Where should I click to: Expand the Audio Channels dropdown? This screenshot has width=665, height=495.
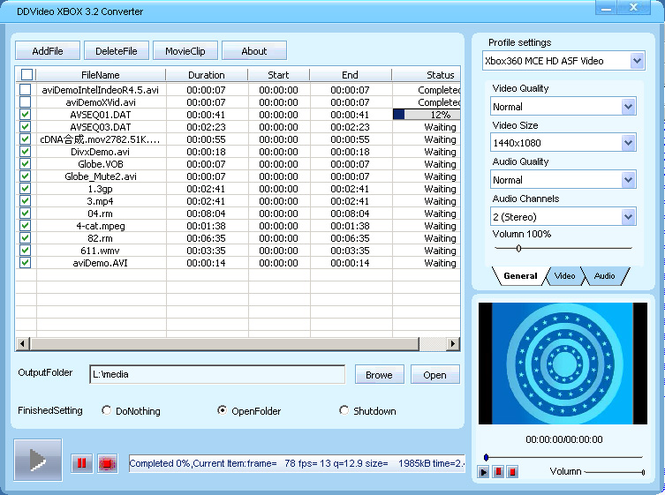pyautogui.click(x=629, y=216)
